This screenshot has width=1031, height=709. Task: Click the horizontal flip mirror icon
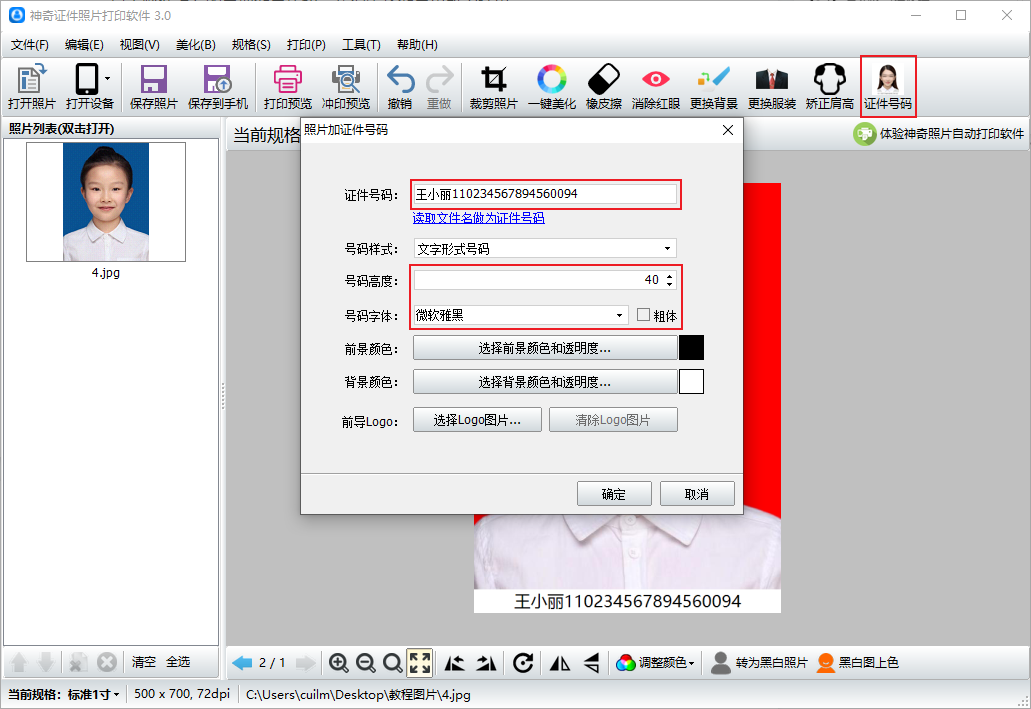(560, 663)
